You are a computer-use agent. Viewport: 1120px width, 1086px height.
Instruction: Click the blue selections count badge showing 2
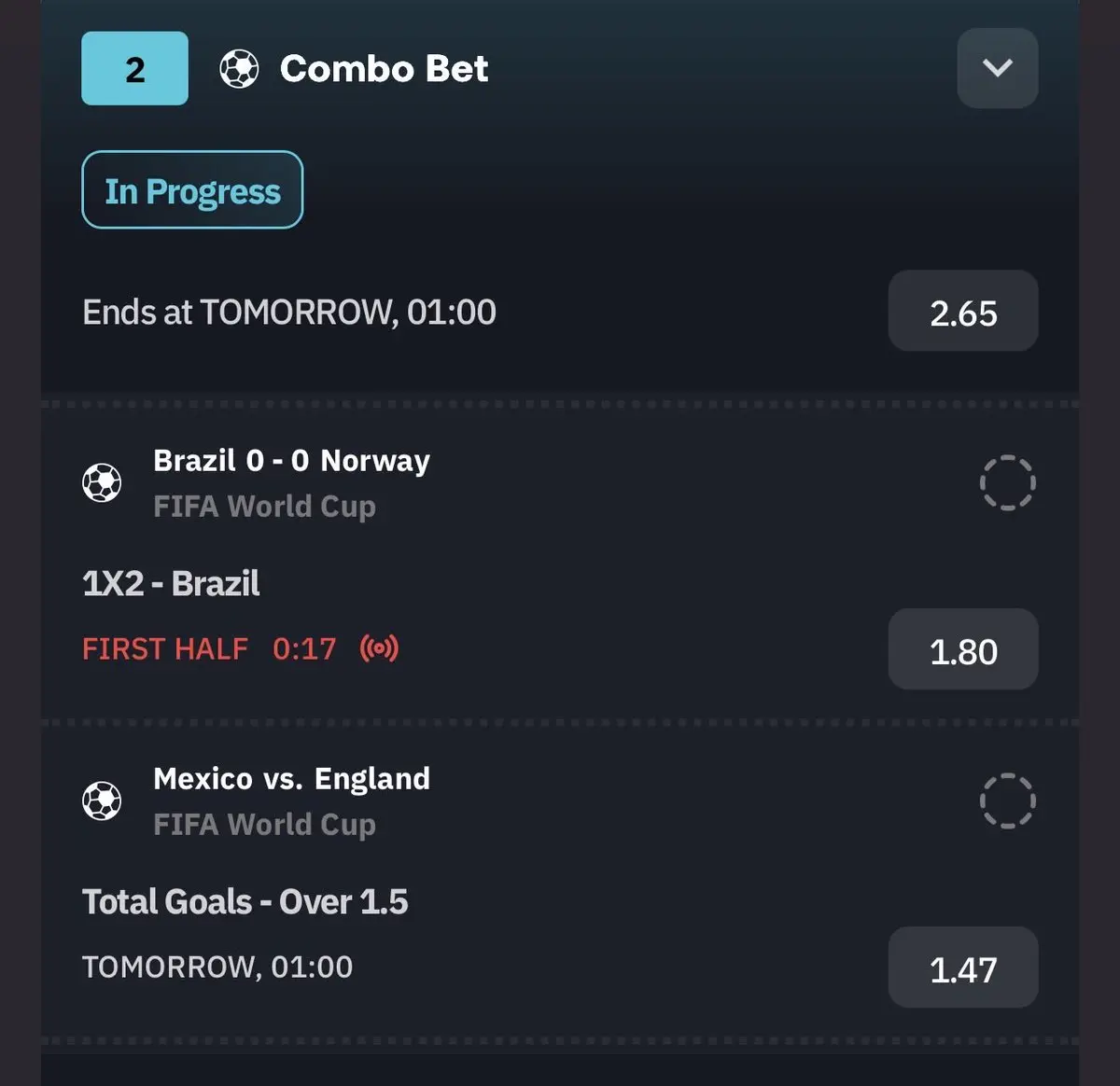[134, 68]
